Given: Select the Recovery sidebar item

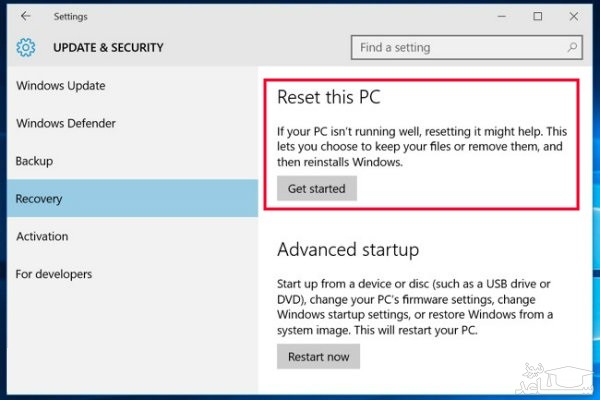Looking at the screenshot, I should click(39, 199).
